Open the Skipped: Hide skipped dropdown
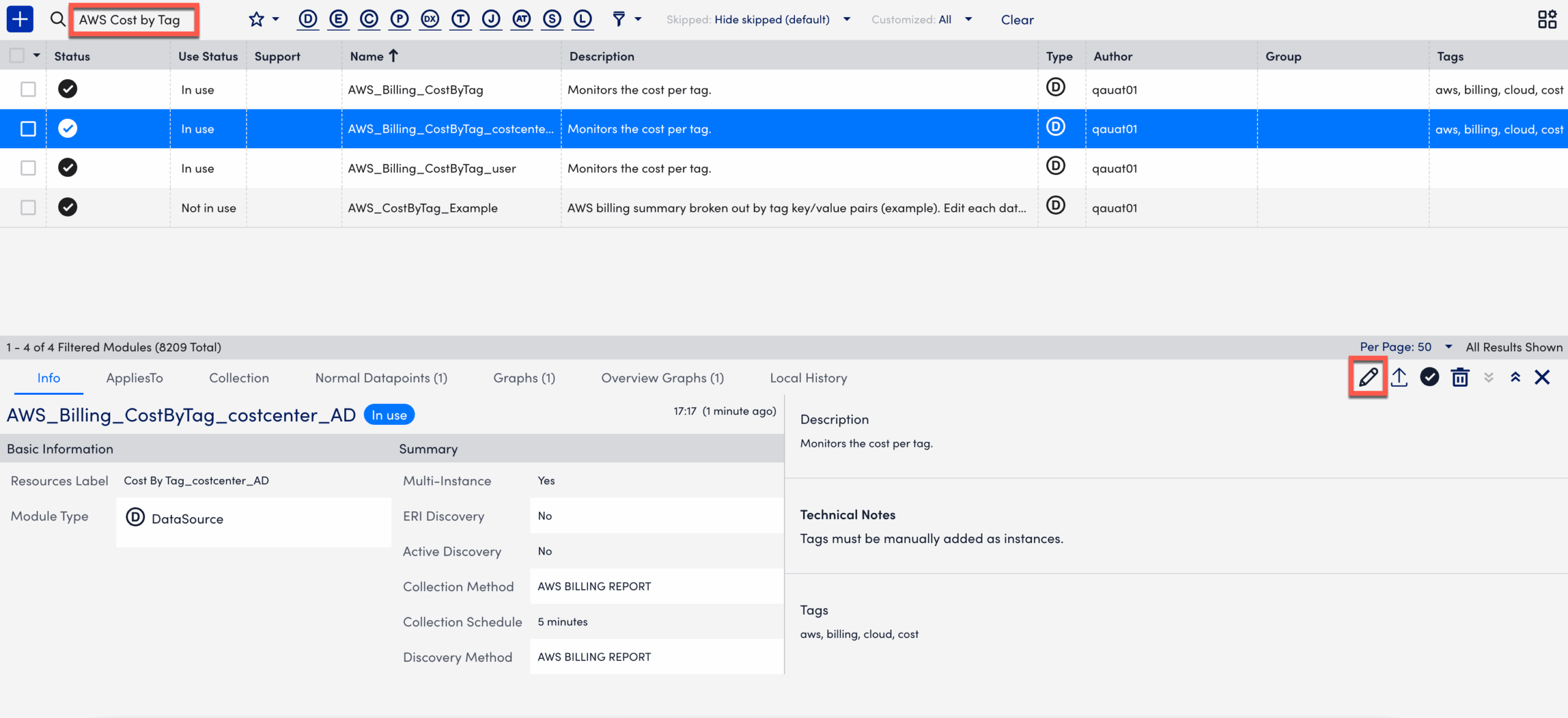The height and width of the screenshot is (718, 1568). pyautogui.click(x=758, y=19)
